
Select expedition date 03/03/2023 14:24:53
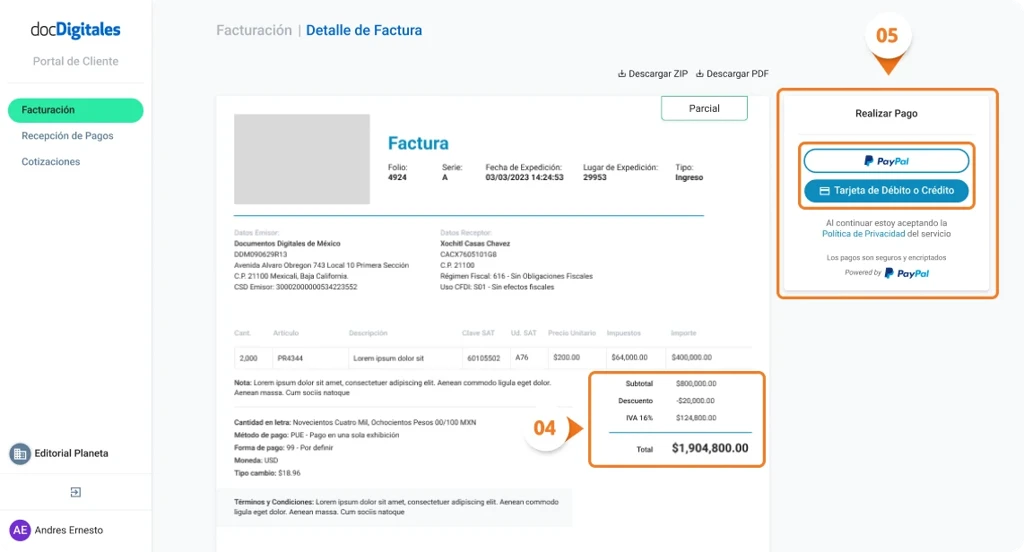pos(524,178)
